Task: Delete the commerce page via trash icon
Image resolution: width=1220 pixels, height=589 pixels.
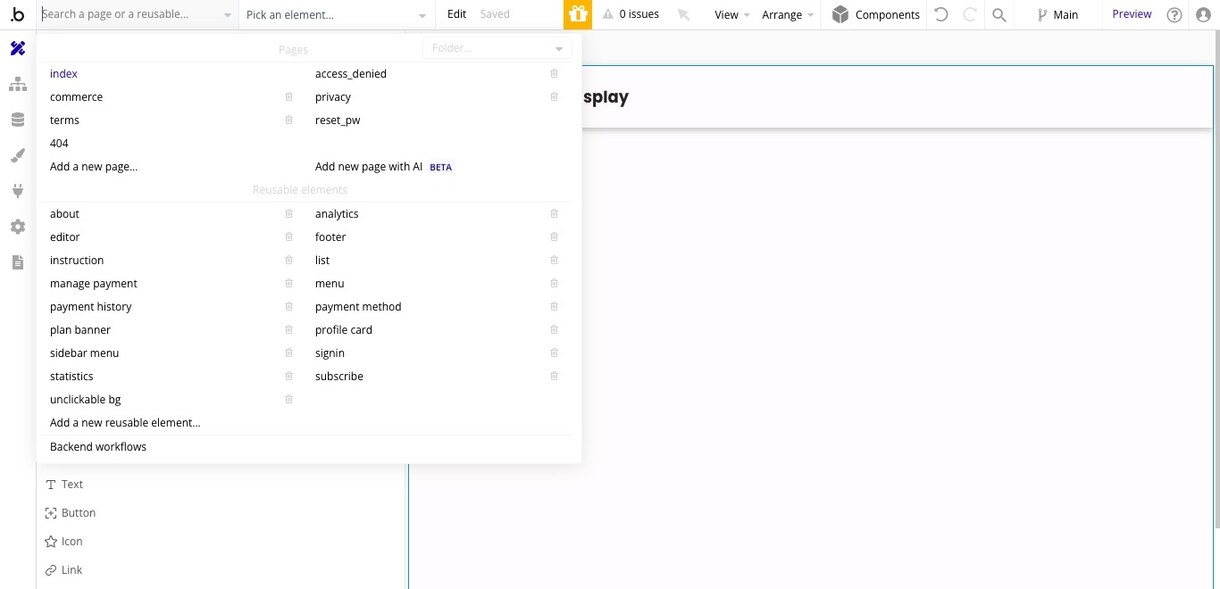Action: click(x=289, y=97)
